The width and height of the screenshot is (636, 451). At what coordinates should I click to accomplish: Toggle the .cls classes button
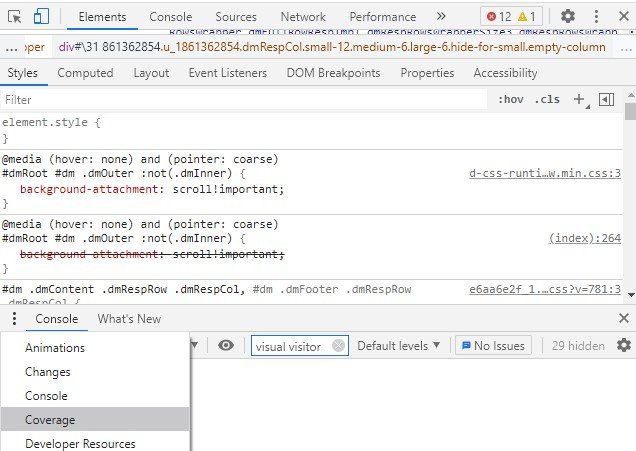(x=547, y=99)
